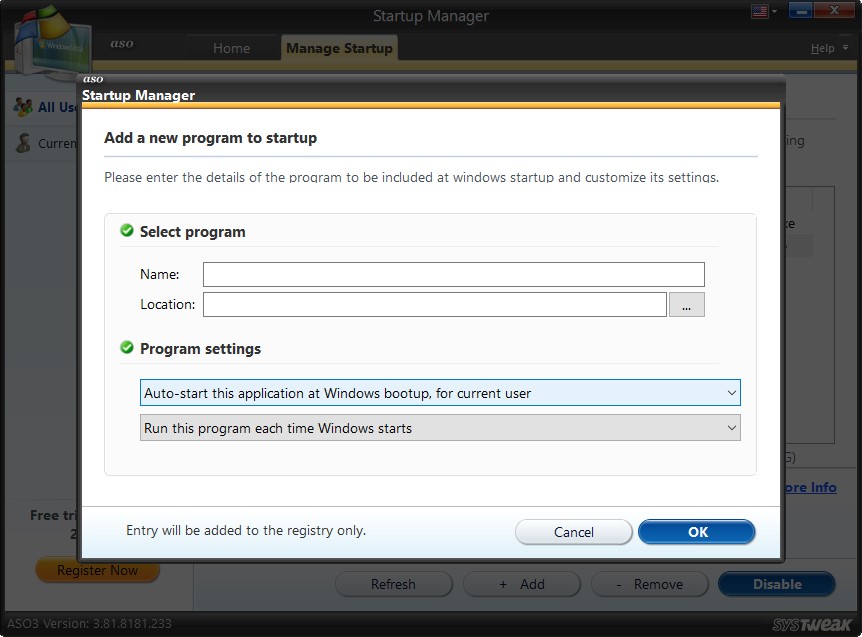862x637 pixels.
Task: Open the Help menu arrow
Action: tap(843, 47)
